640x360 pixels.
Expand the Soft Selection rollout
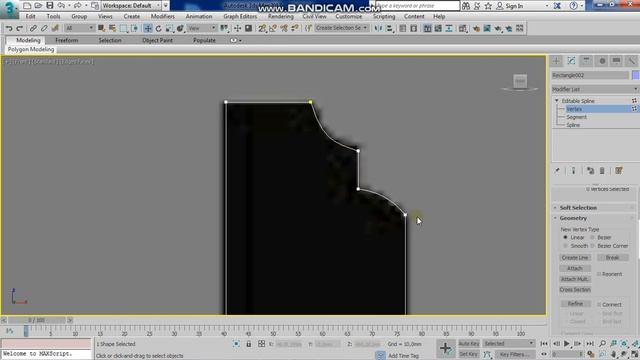[x=578, y=208]
